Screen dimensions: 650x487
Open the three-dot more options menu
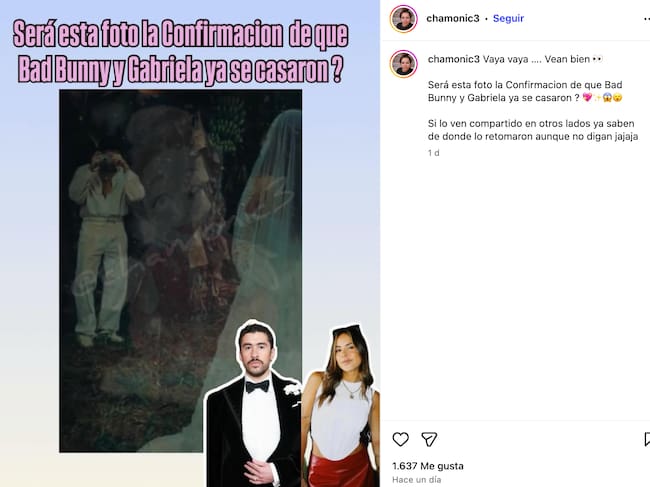(x=647, y=19)
